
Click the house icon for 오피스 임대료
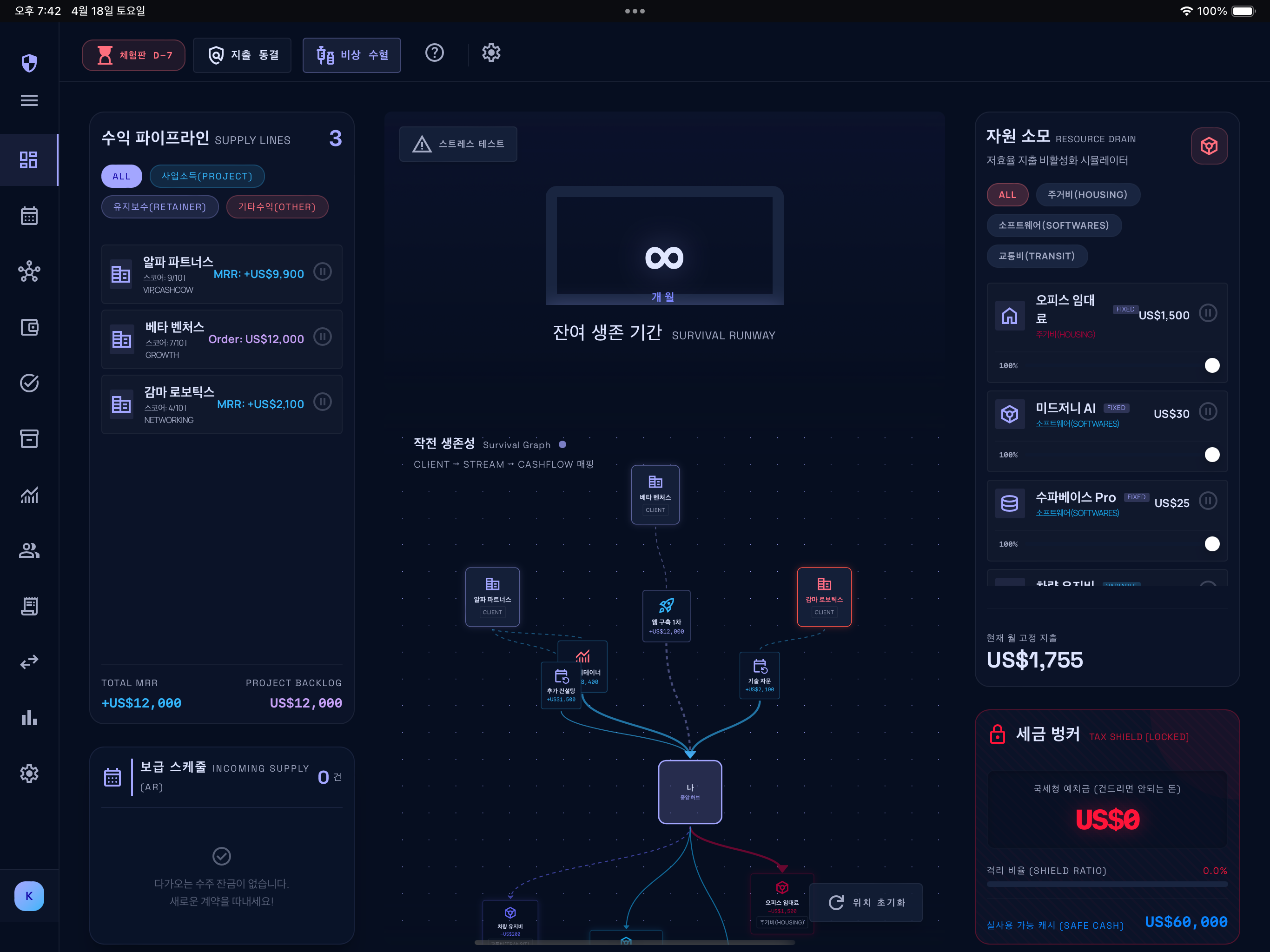(1009, 315)
